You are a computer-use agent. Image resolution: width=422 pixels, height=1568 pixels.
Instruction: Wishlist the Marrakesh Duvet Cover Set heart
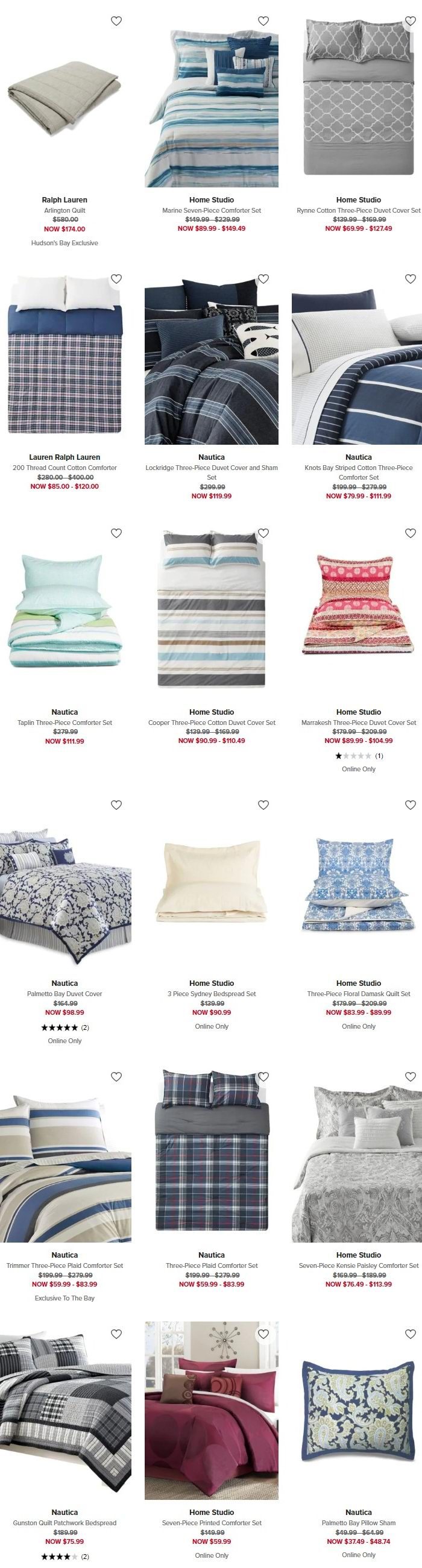(411, 533)
